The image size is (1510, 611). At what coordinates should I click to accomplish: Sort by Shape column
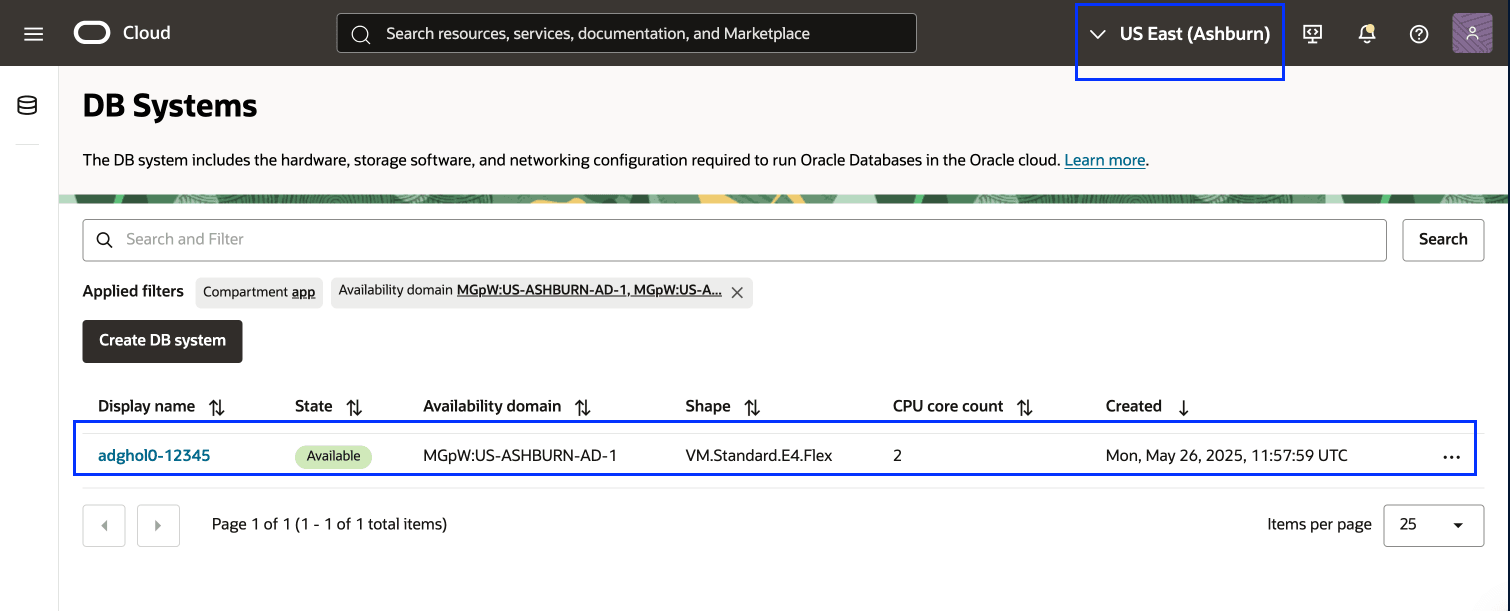point(752,407)
